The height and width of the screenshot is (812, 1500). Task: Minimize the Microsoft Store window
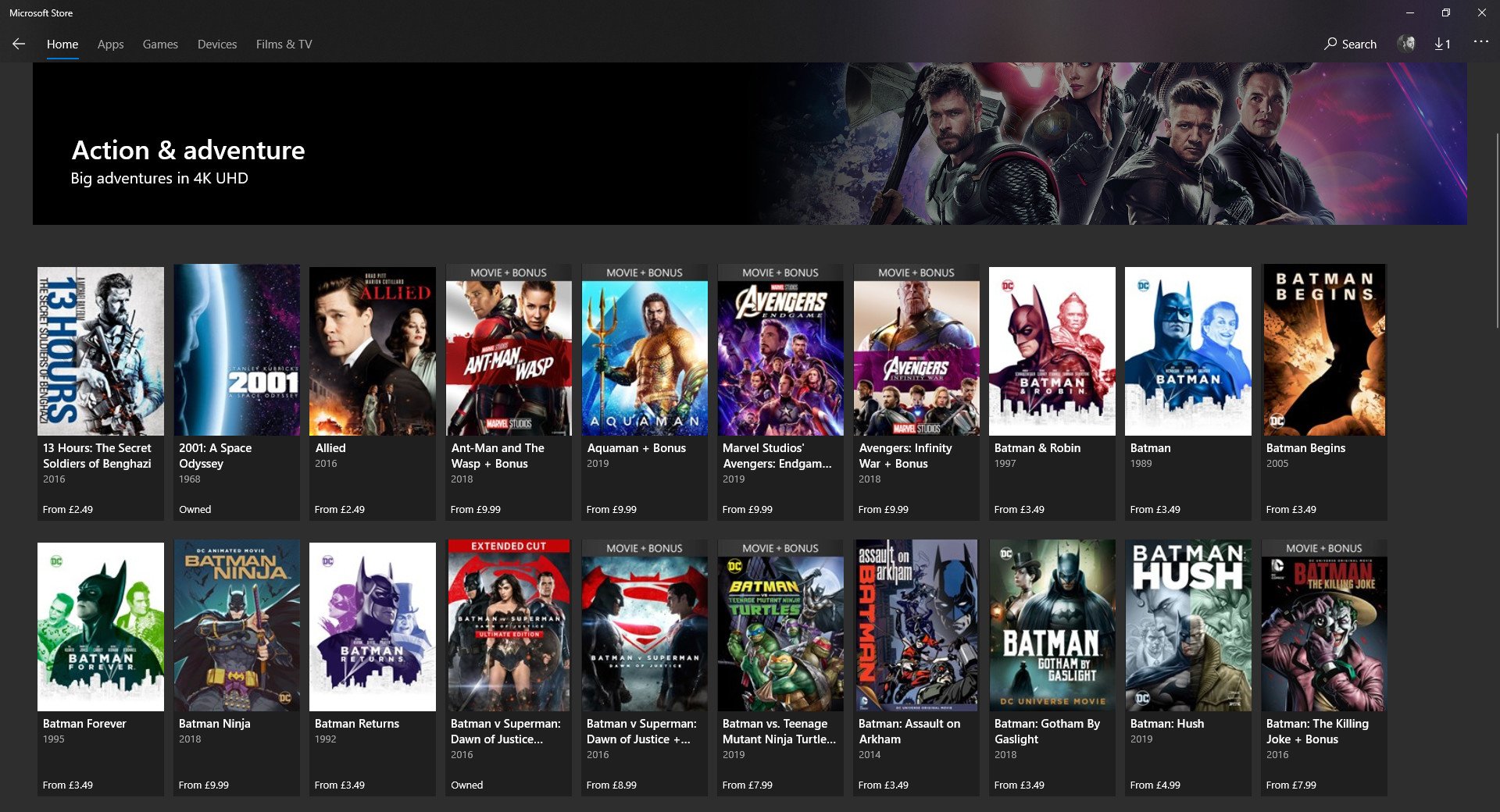(x=1409, y=12)
